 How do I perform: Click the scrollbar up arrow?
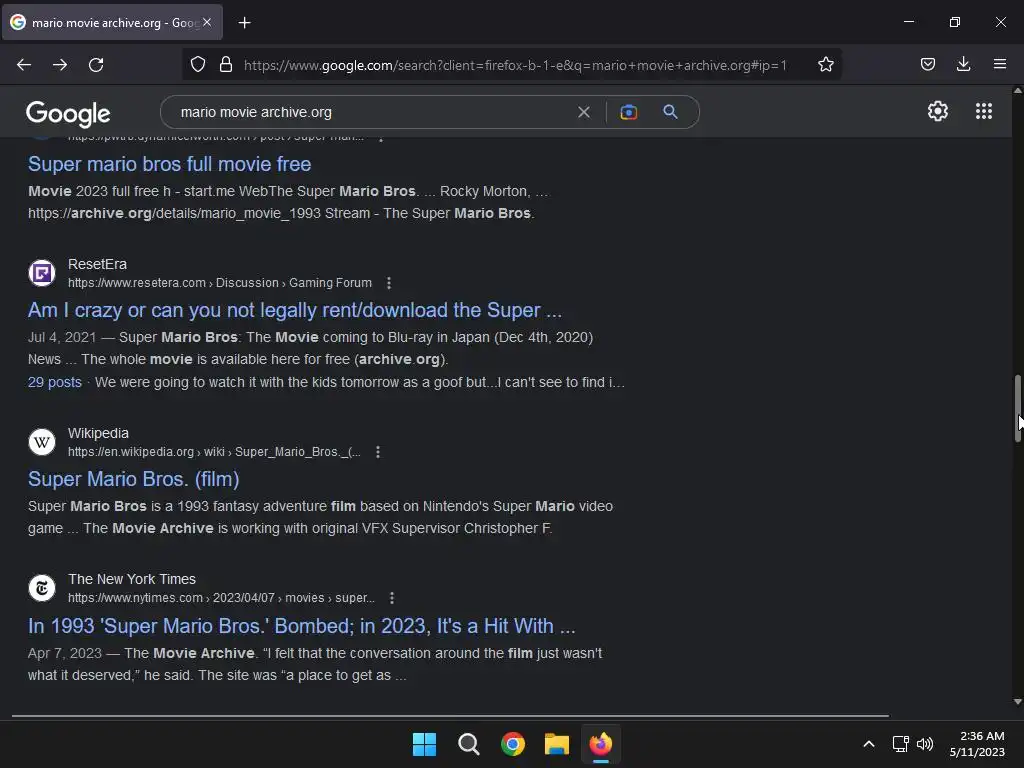[x=1017, y=91]
